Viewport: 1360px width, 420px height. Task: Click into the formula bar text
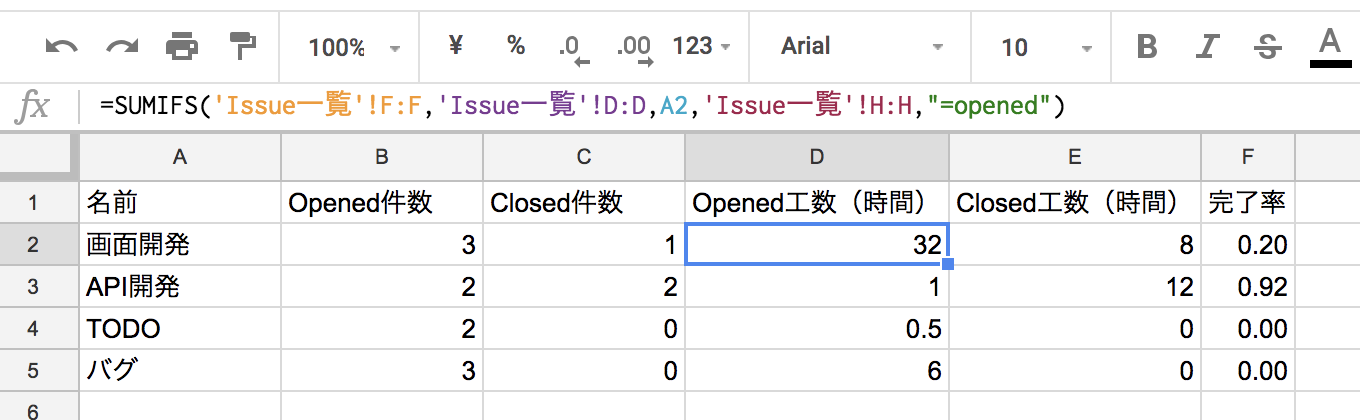click(582, 106)
